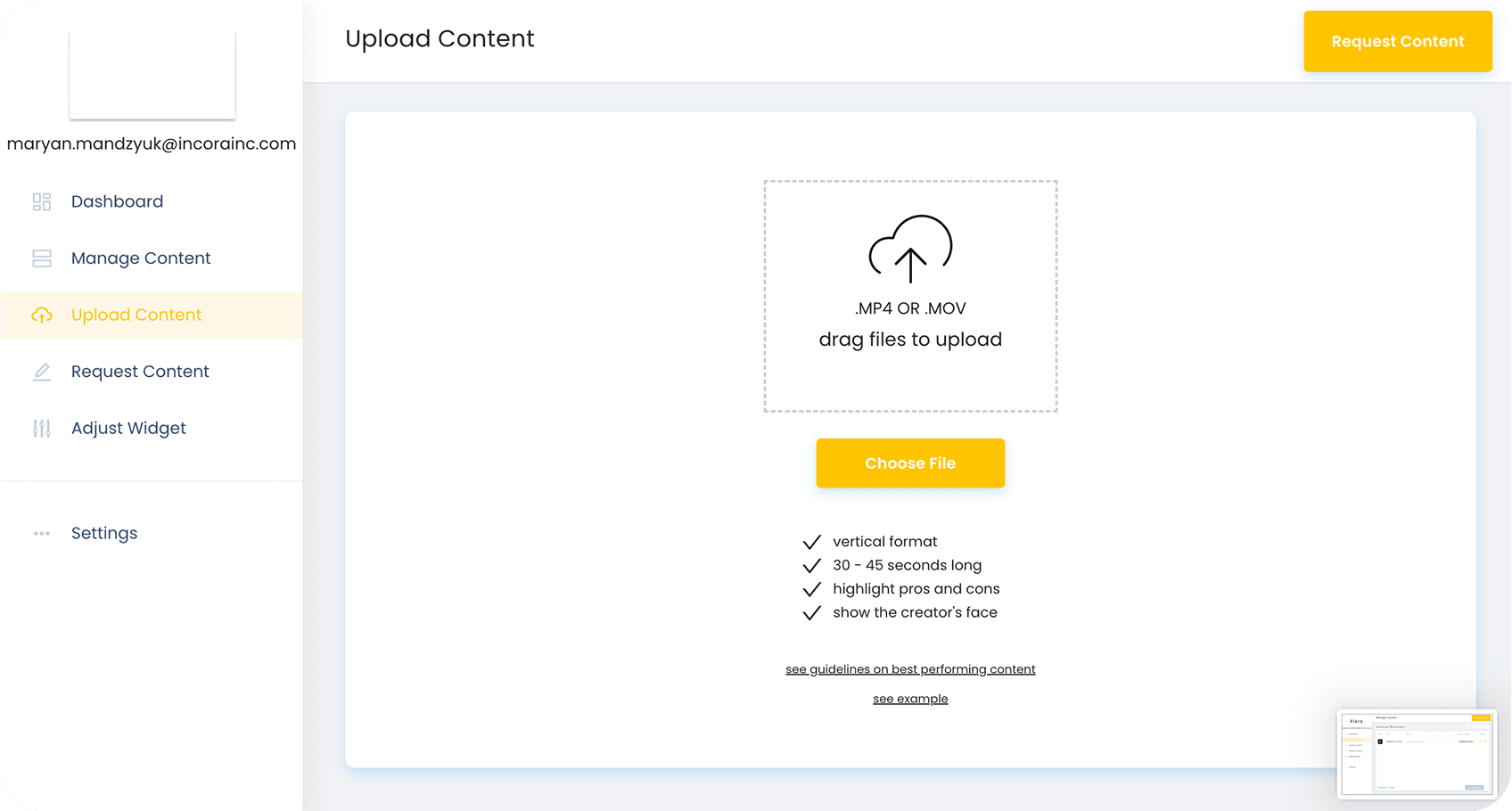The height and width of the screenshot is (811, 1512).
Task: Click the checkmark beside vertical format
Action: [811, 542]
